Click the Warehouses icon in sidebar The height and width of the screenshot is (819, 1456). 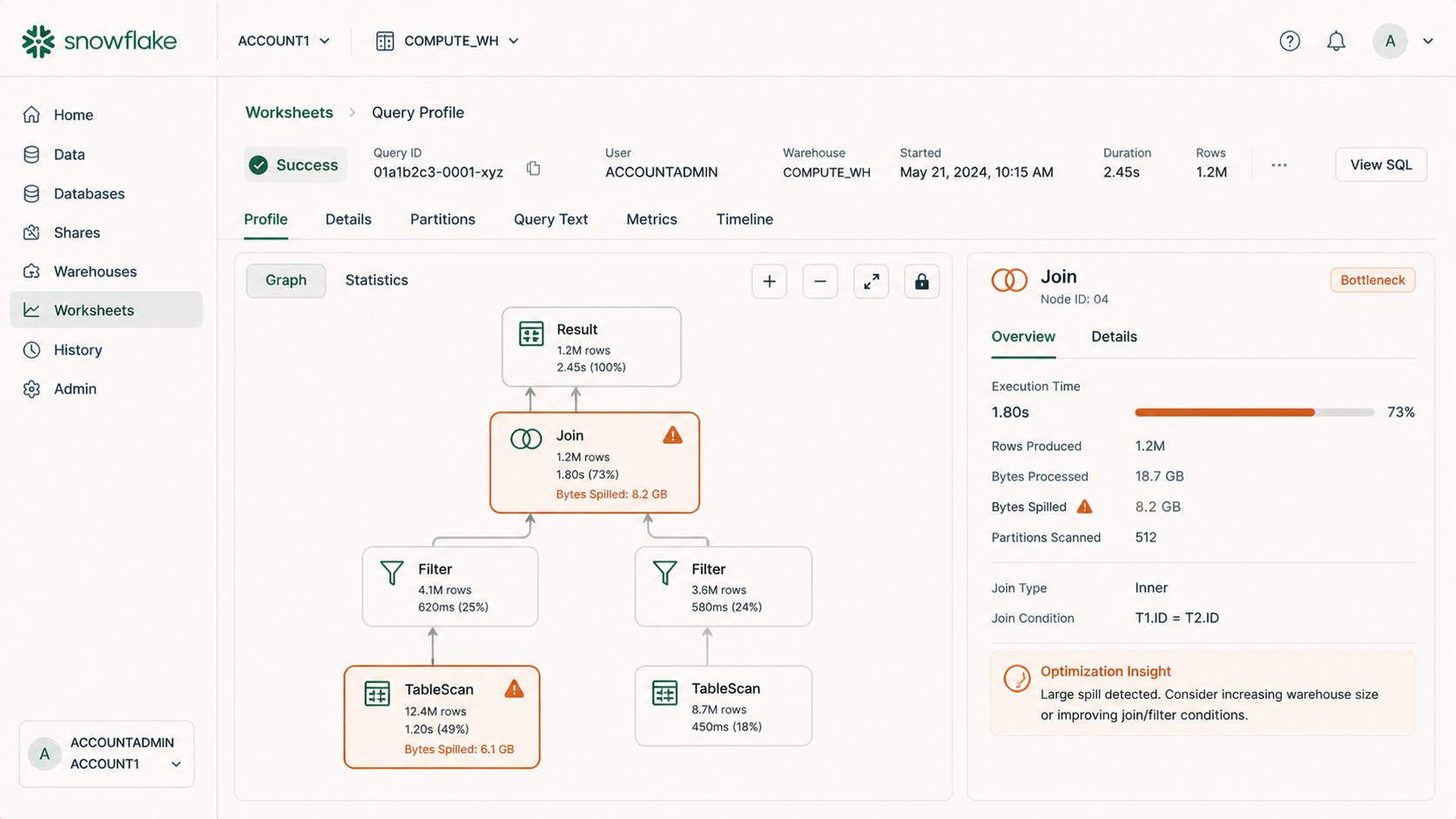32,272
